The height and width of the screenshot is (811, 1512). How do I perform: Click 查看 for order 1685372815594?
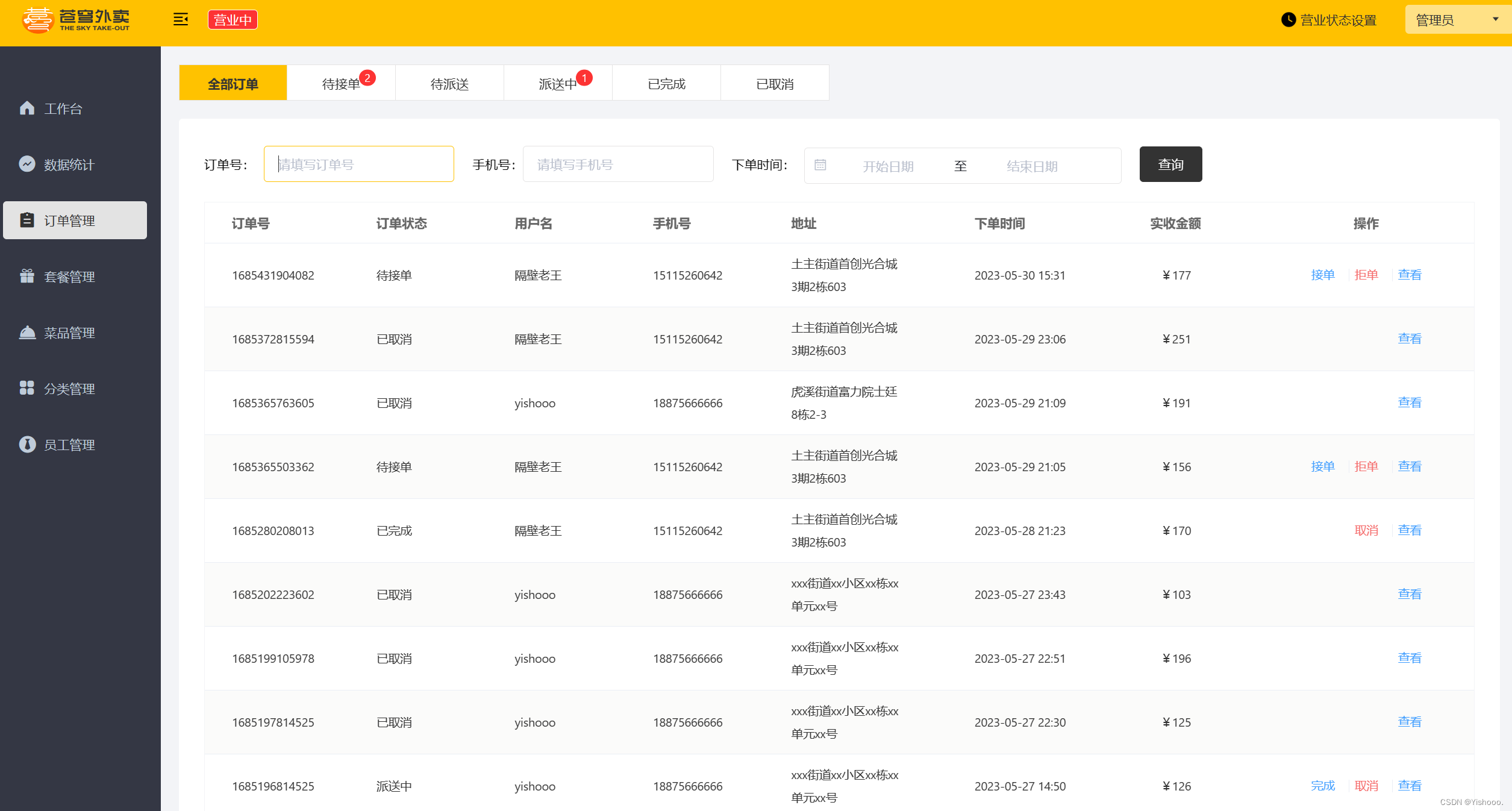pos(1410,339)
